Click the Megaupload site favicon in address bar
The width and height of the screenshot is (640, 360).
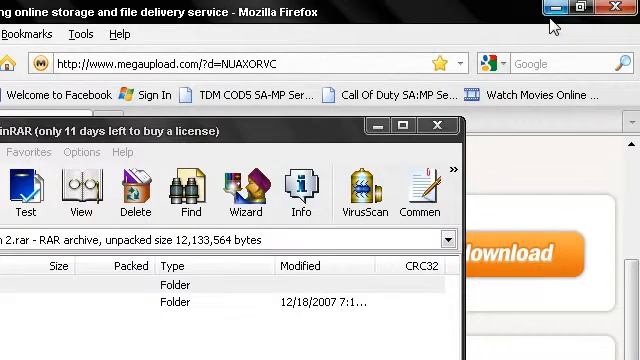[40, 64]
